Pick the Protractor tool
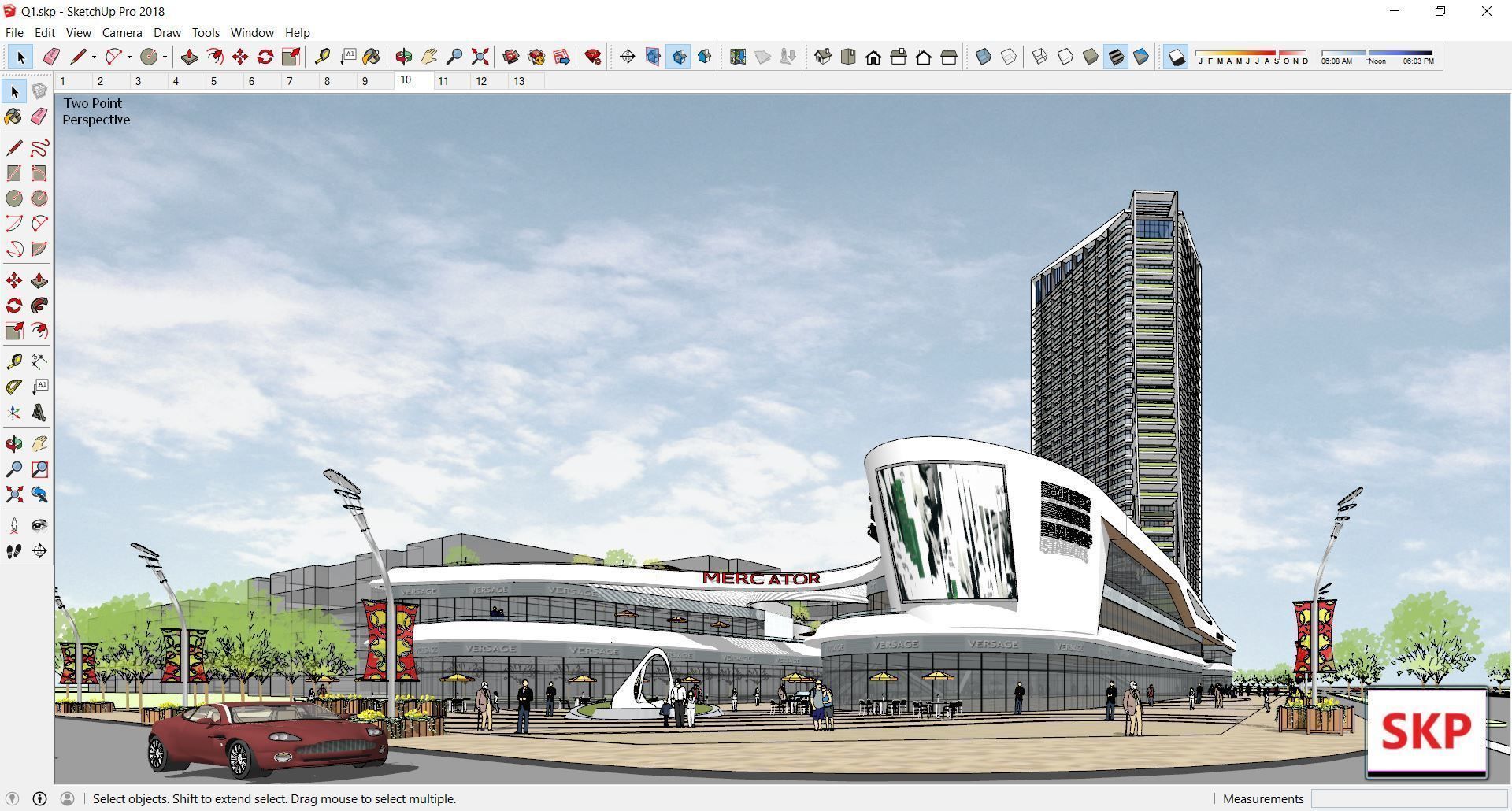The width and height of the screenshot is (1512, 811). point(14,387)
